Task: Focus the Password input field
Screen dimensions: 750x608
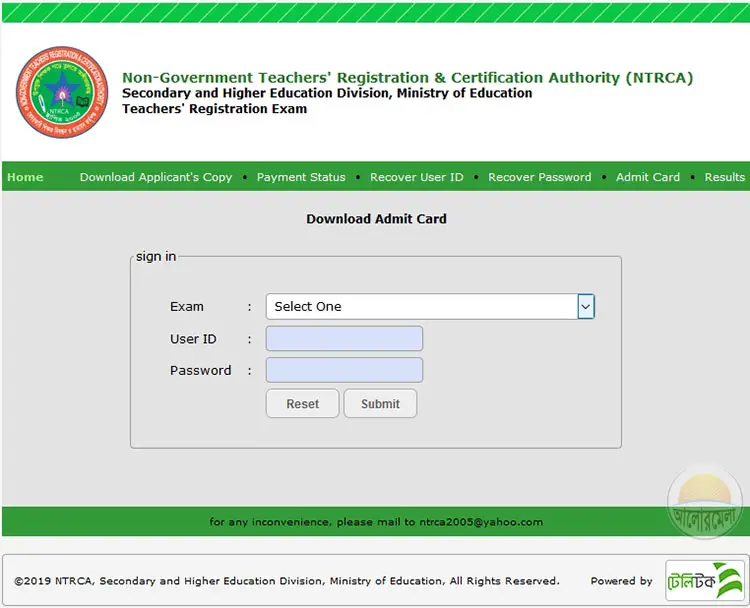Action: click(344, 370)
